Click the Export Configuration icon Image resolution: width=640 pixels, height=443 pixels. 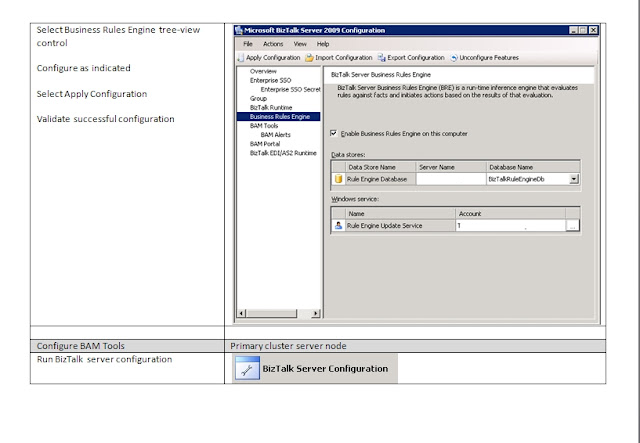[381, 58]
